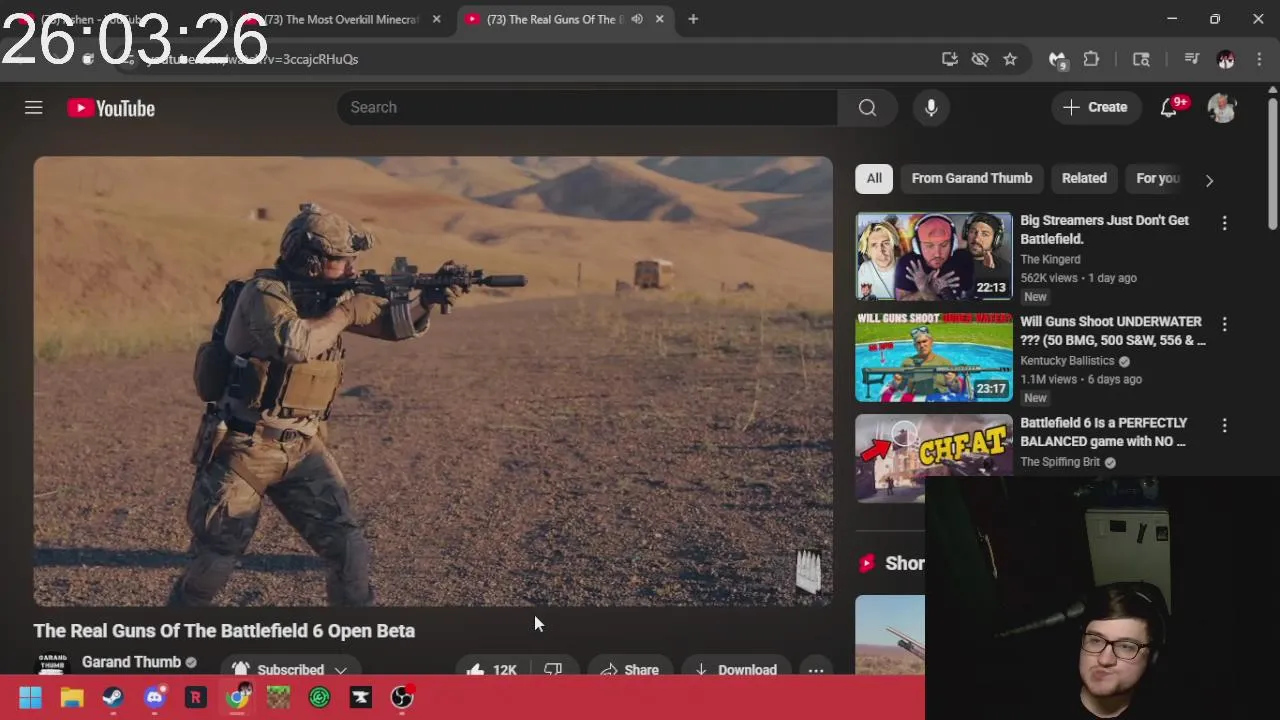Open the Battlefield 6 CHEAT thumbnail
Image resolution: width=1280 pixels, height=720 pixels.
click(934, 458)
